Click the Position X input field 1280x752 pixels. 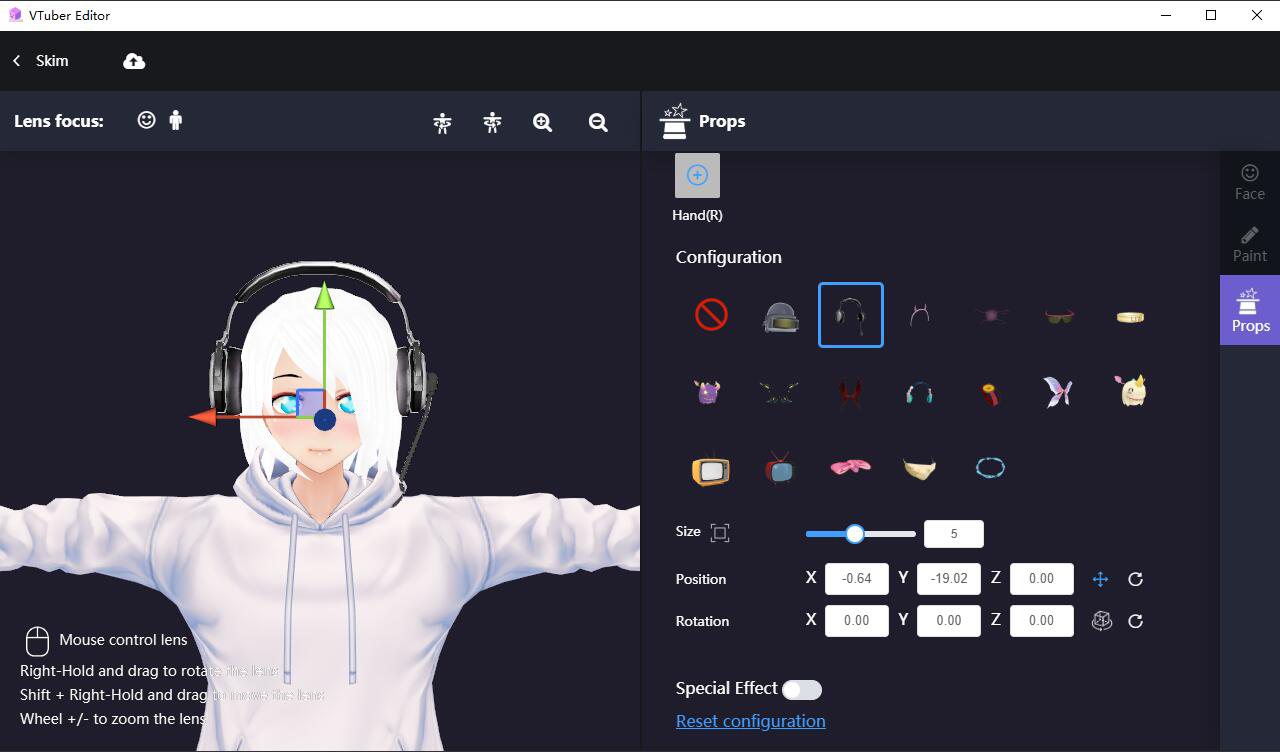(857, 578)
